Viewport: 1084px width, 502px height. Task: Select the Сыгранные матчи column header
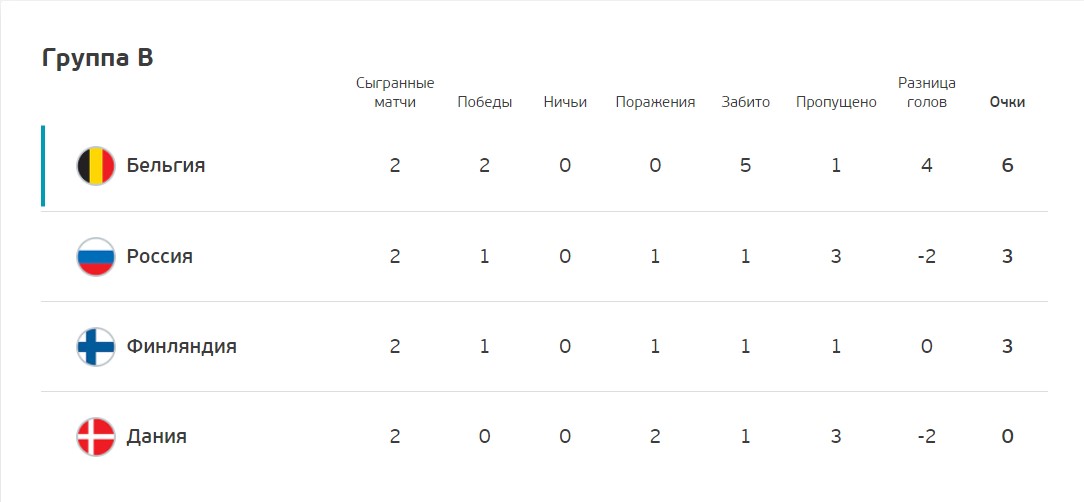[x=395, y=93]
